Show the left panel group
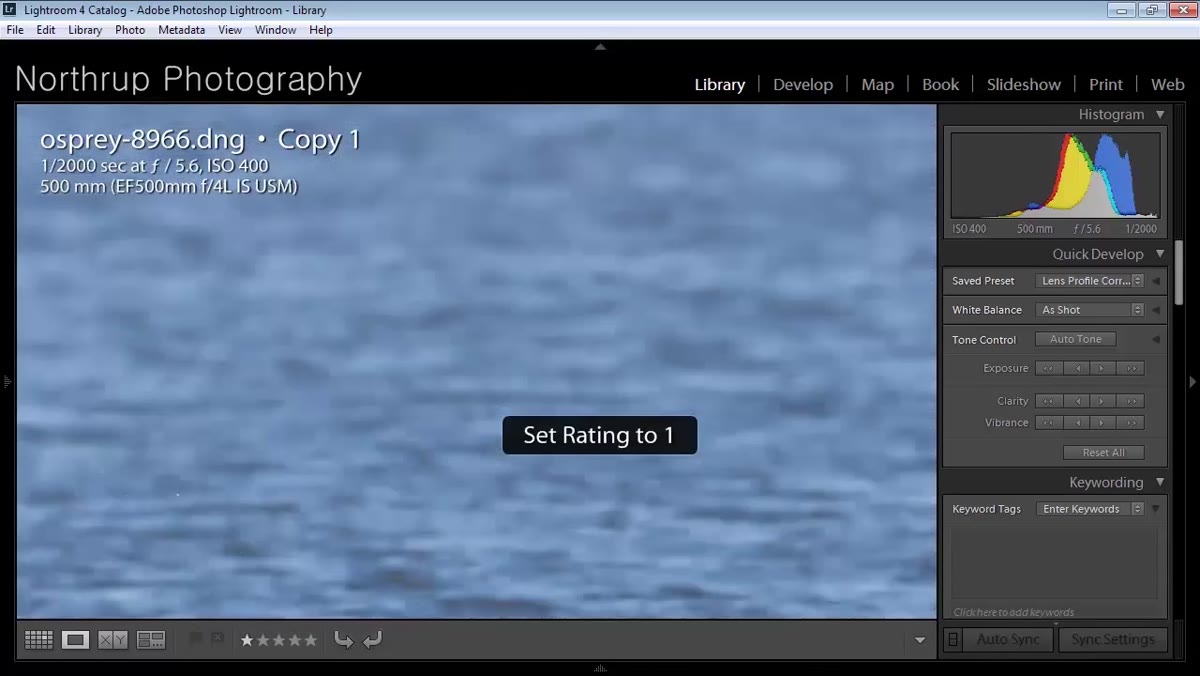The width and height of the screenshot is (1200, 676). (x=6, y=381)
